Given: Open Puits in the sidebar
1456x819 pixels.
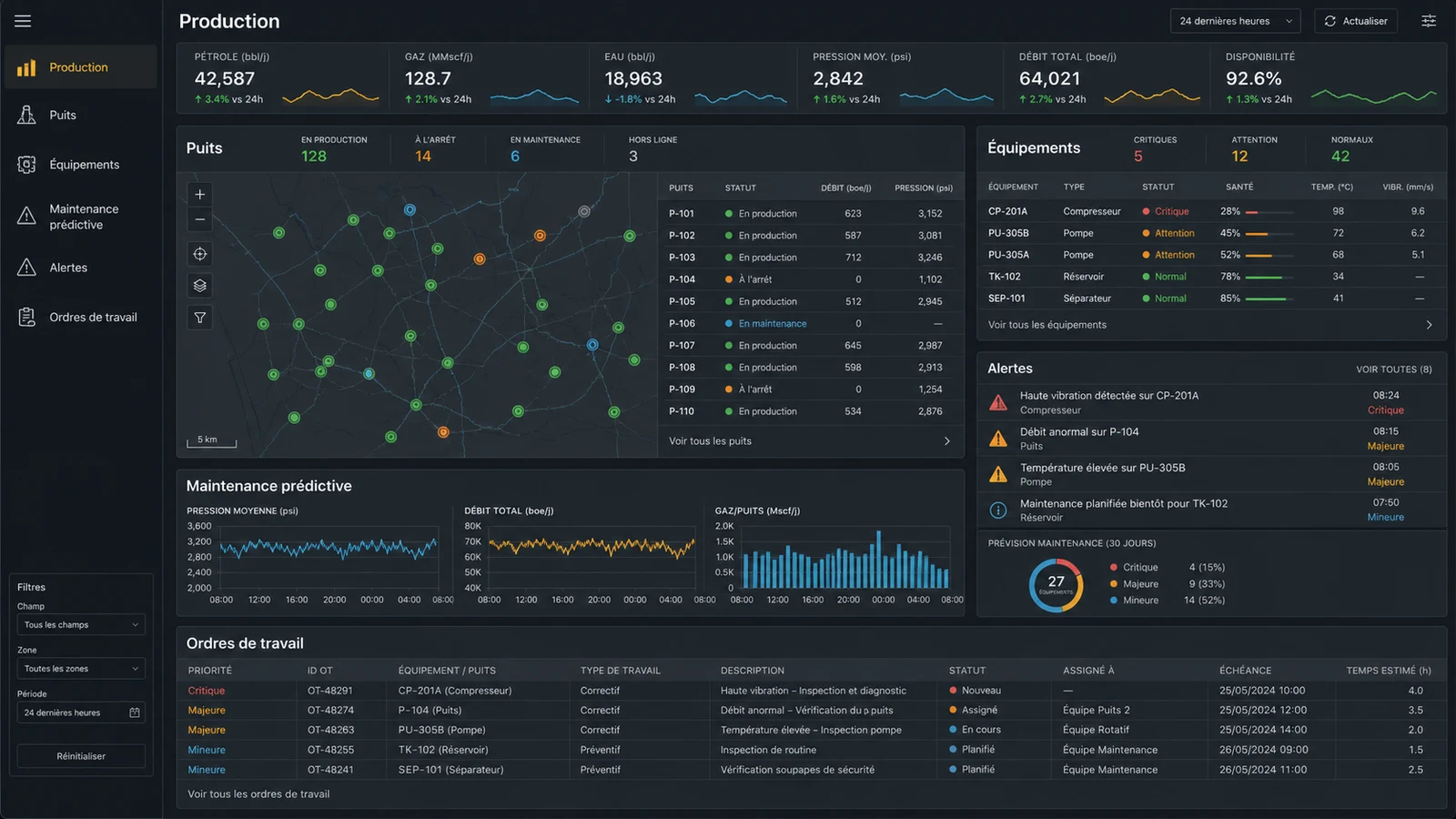Looking at the screenshot, I should click(x=80, y=116).
